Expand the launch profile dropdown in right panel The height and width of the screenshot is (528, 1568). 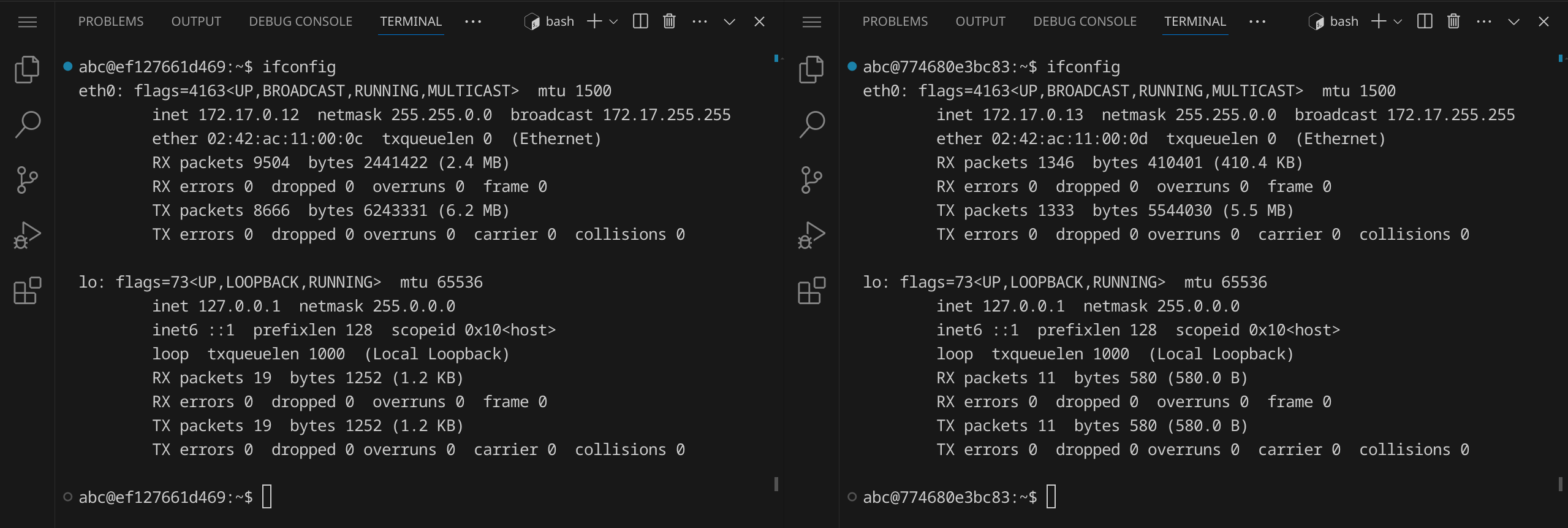pyautogui.click(x=1398, y=21)
